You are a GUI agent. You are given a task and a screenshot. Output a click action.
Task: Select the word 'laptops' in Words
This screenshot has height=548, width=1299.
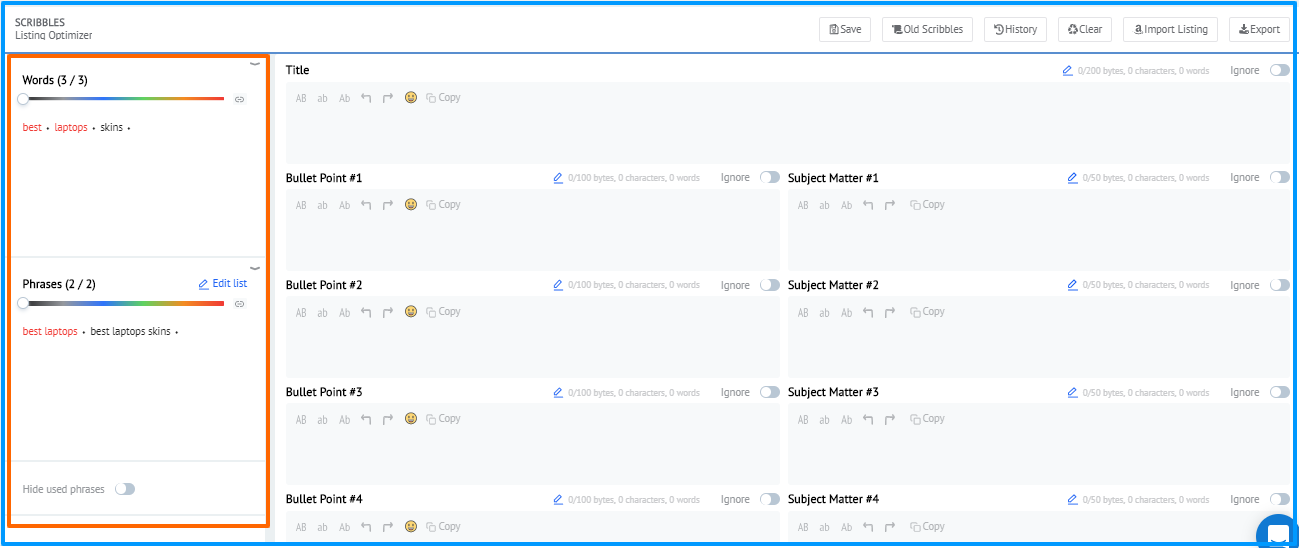pyautogui.click(x=71, y=128)
